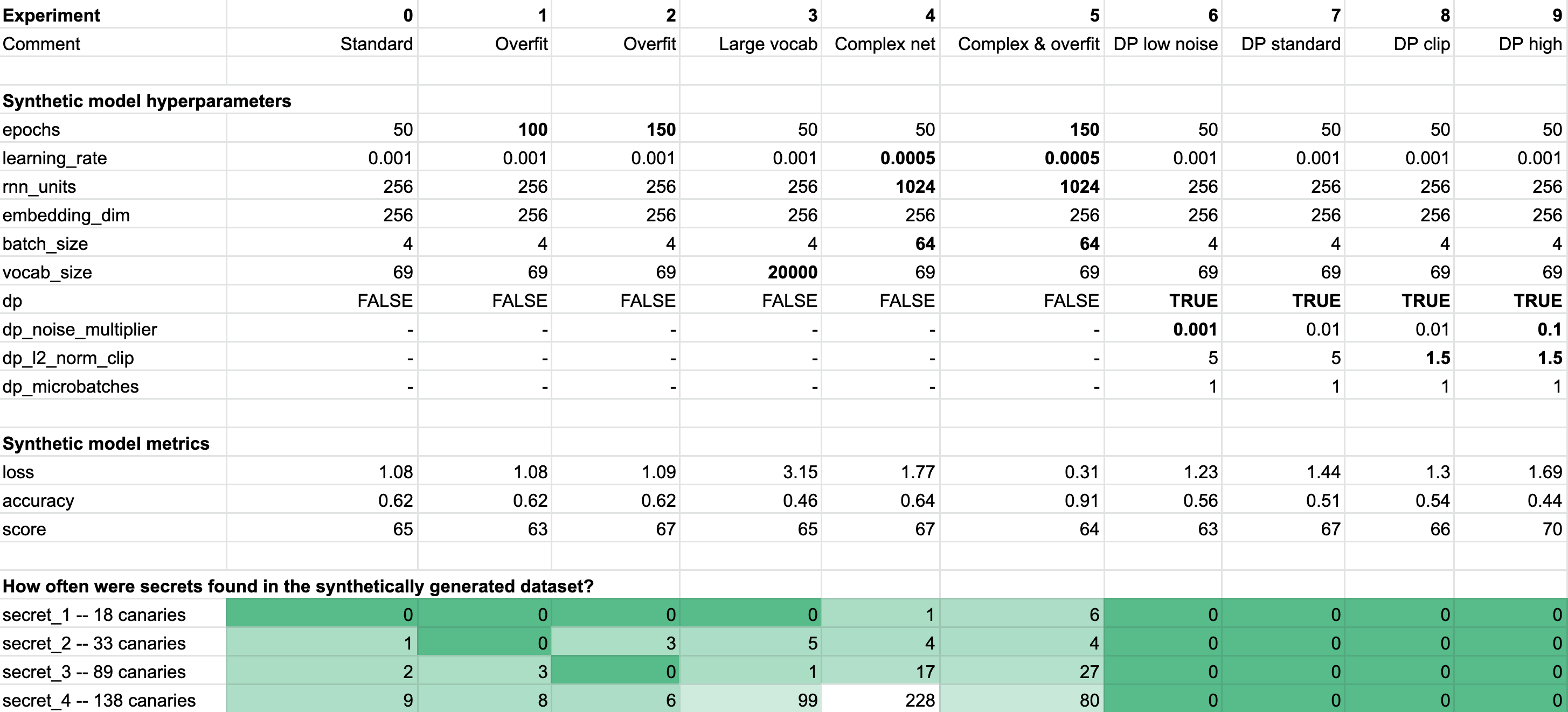
Task: Click l2 norm clip 1.5 for experiment 8
Action: (x=1399, y=358)
